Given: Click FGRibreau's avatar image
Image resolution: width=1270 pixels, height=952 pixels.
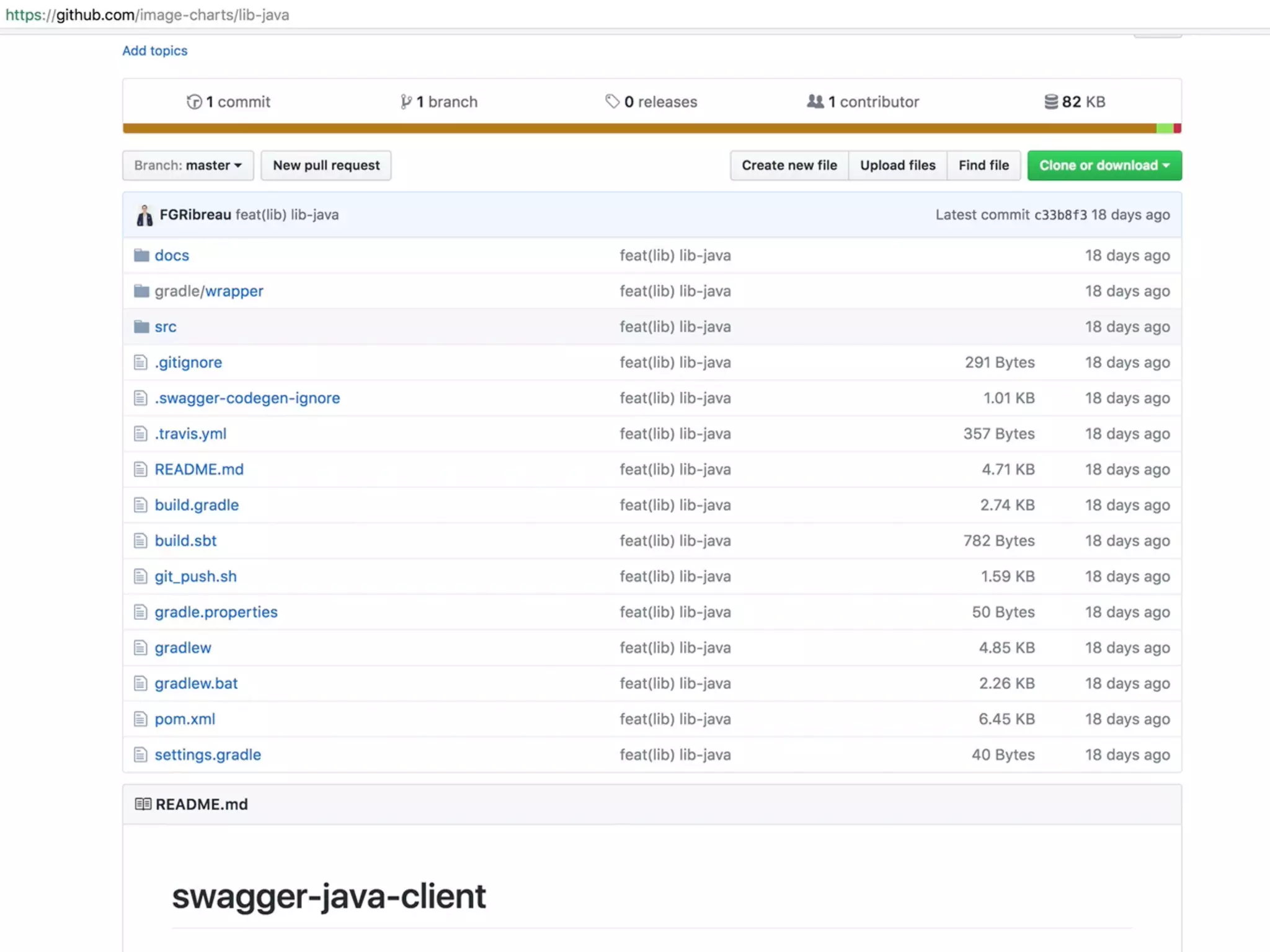Looking at the screenshot, I should [144, 215].
